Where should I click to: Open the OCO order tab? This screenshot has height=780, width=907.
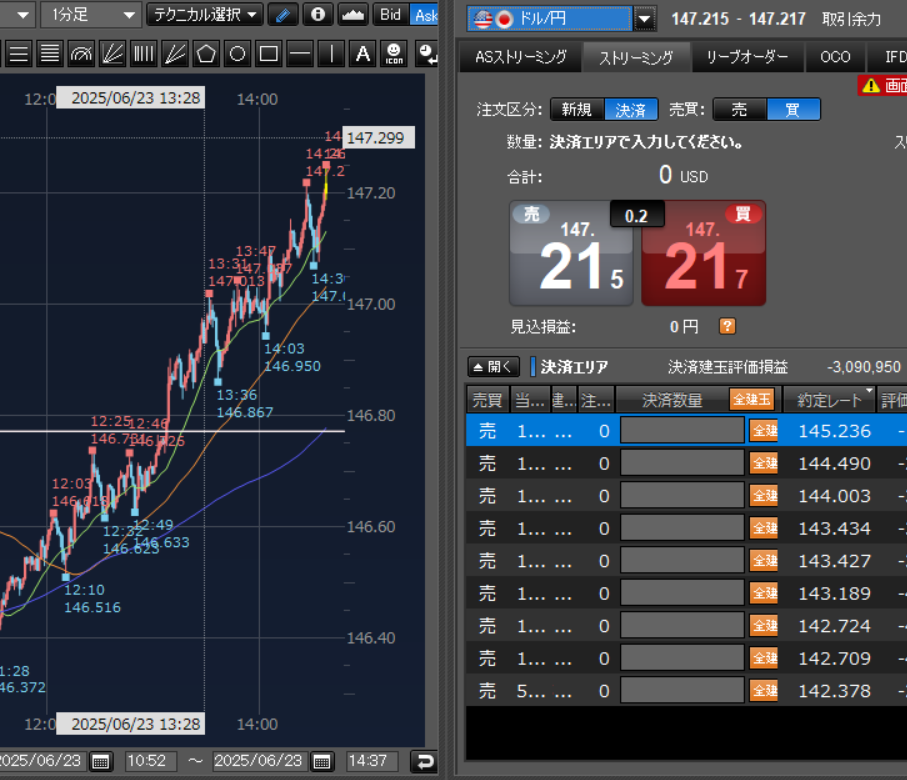pos(835,58)
